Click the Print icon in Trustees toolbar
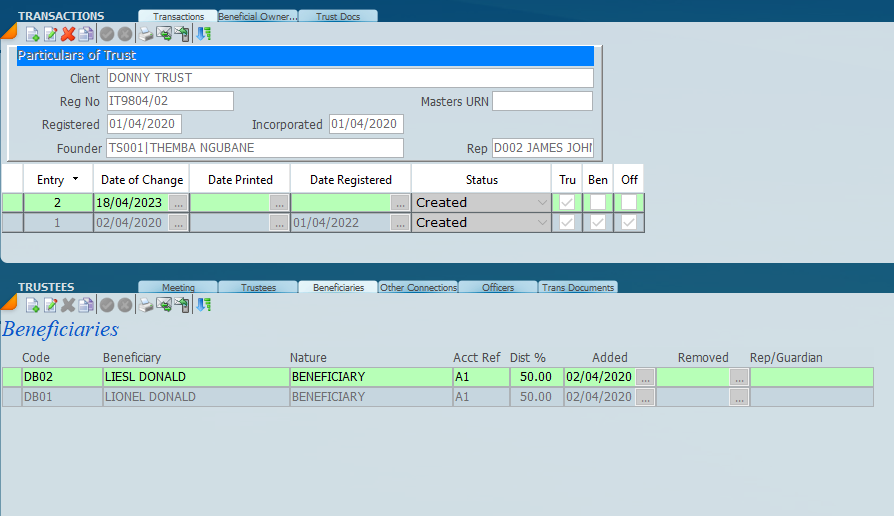Image resolution: width=894 pixels, height=516 pixels. click(x=146, y=305)
